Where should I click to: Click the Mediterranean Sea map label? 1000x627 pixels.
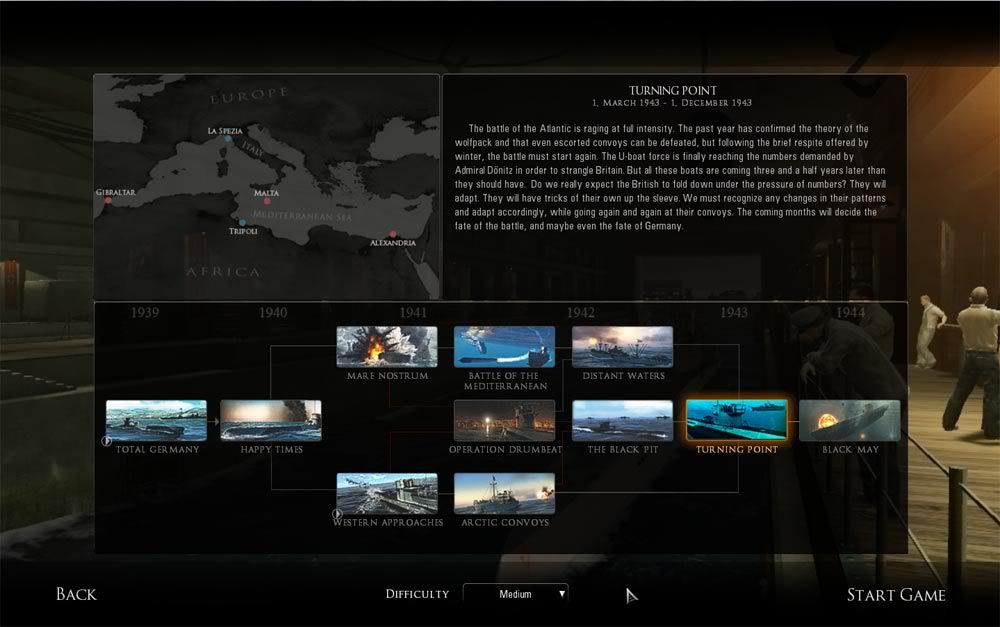(302, 216)
